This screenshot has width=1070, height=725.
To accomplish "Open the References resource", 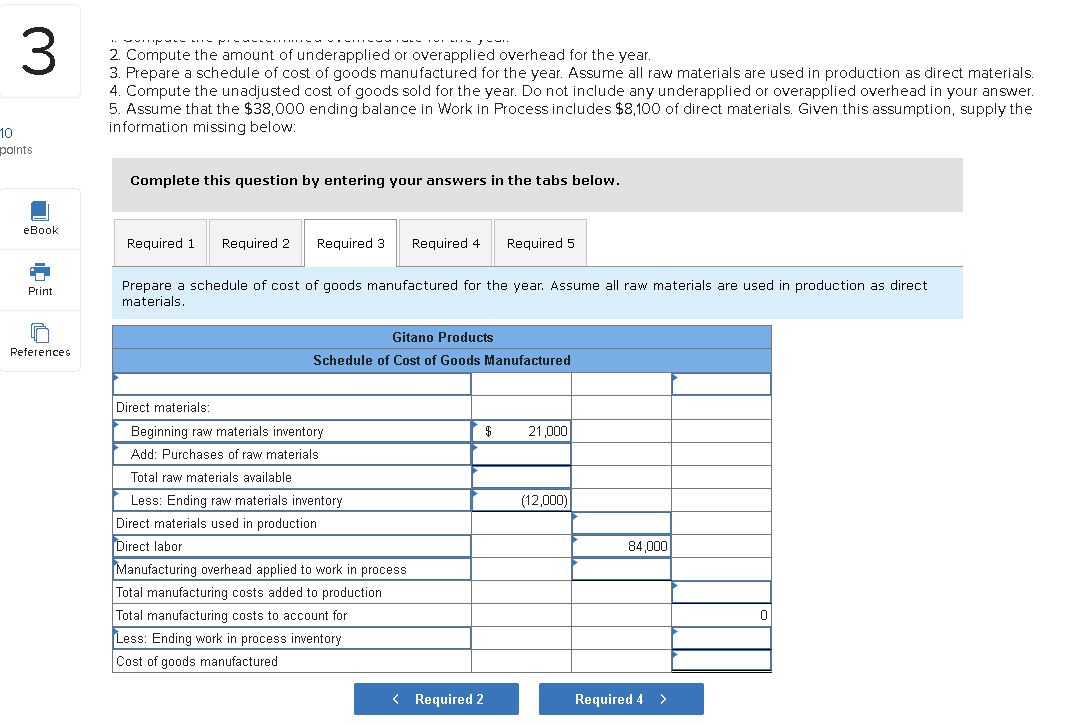I will click(40, 340).
